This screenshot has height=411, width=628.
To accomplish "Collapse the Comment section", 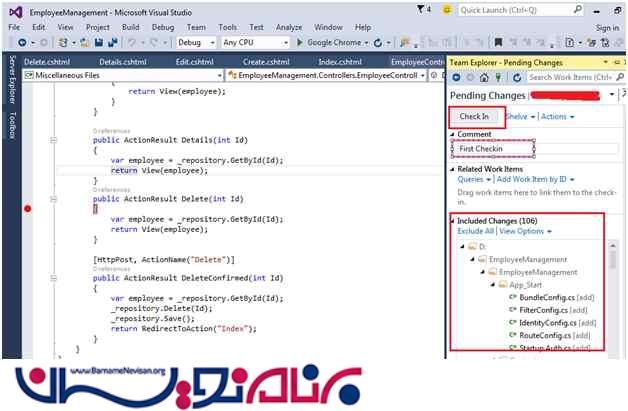I will 452,134.
